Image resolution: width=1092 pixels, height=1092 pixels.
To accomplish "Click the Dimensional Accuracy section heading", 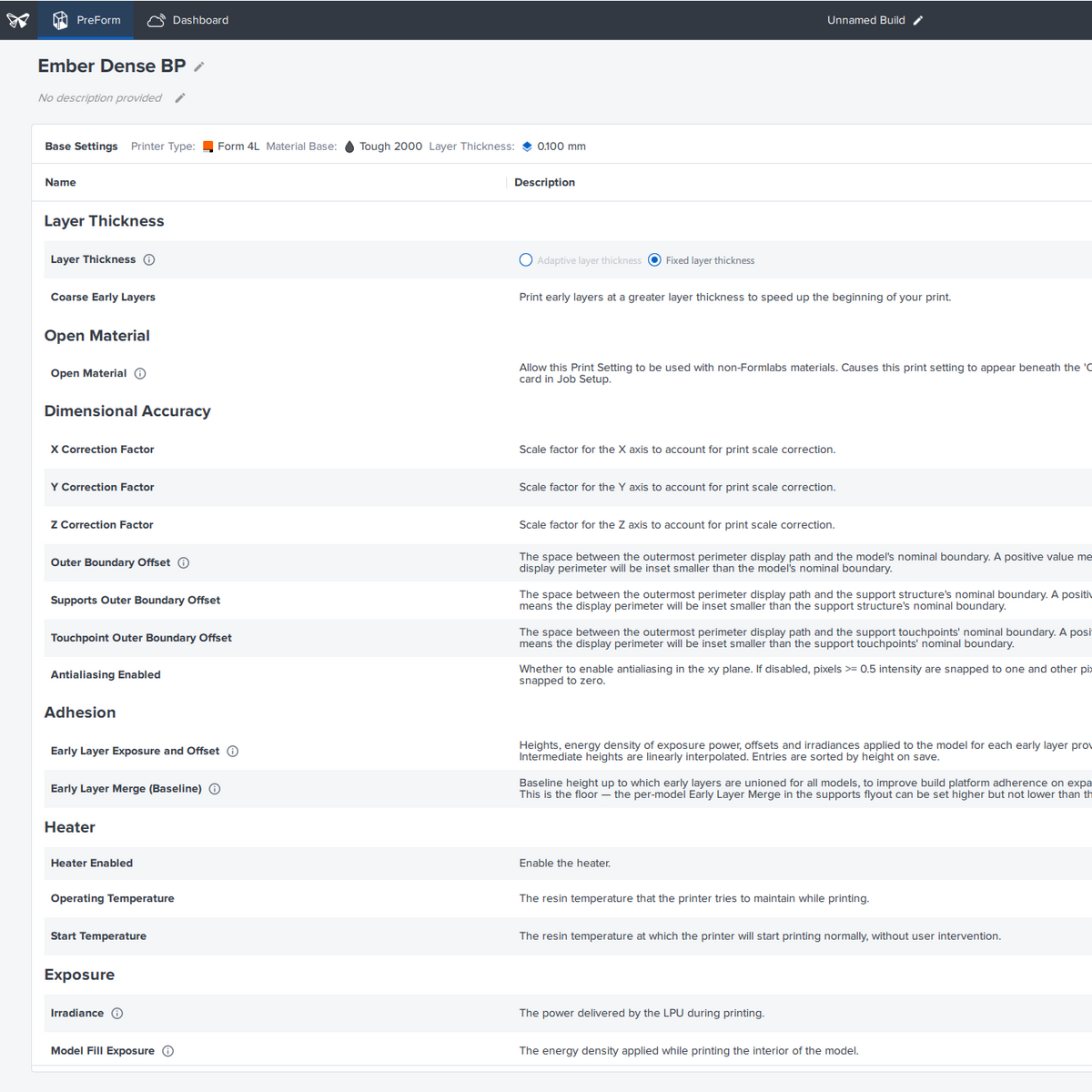I will pos(127,411).
